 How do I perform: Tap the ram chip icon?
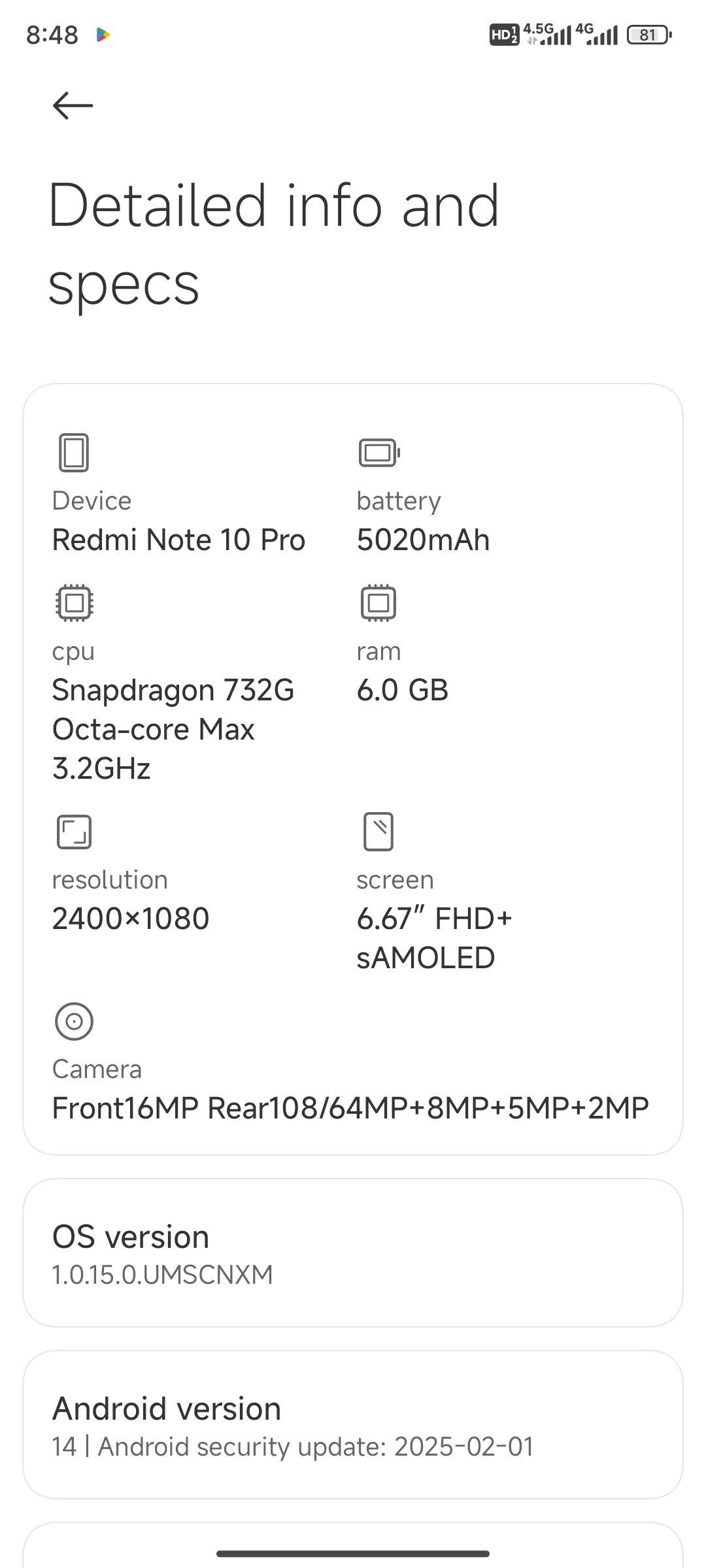(378, 602)
